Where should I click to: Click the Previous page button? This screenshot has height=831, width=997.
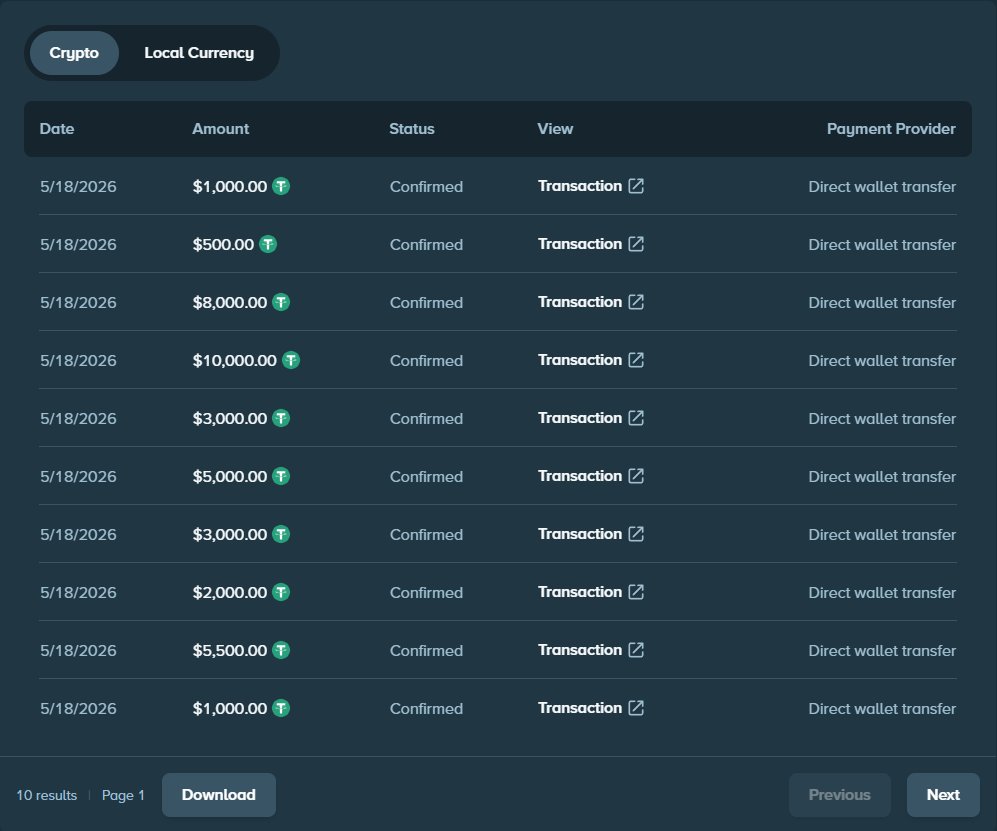(839, 795)
